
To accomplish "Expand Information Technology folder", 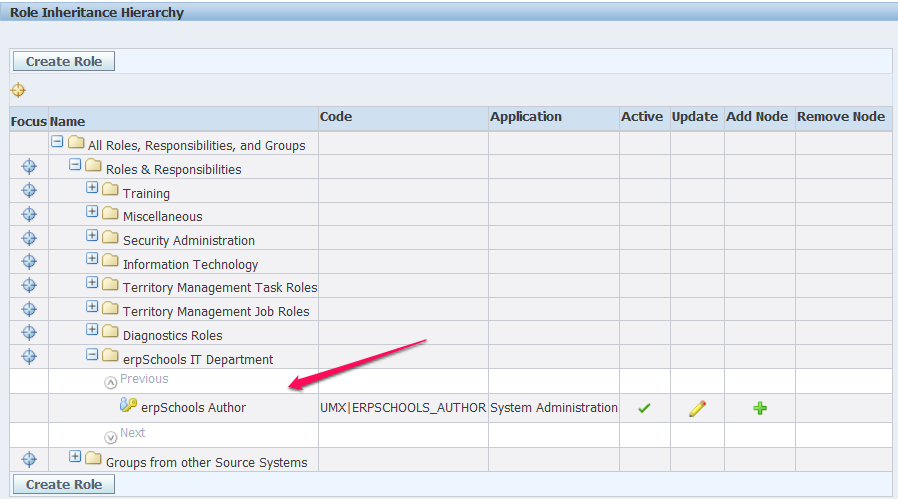I will click(x=92, y=258).
